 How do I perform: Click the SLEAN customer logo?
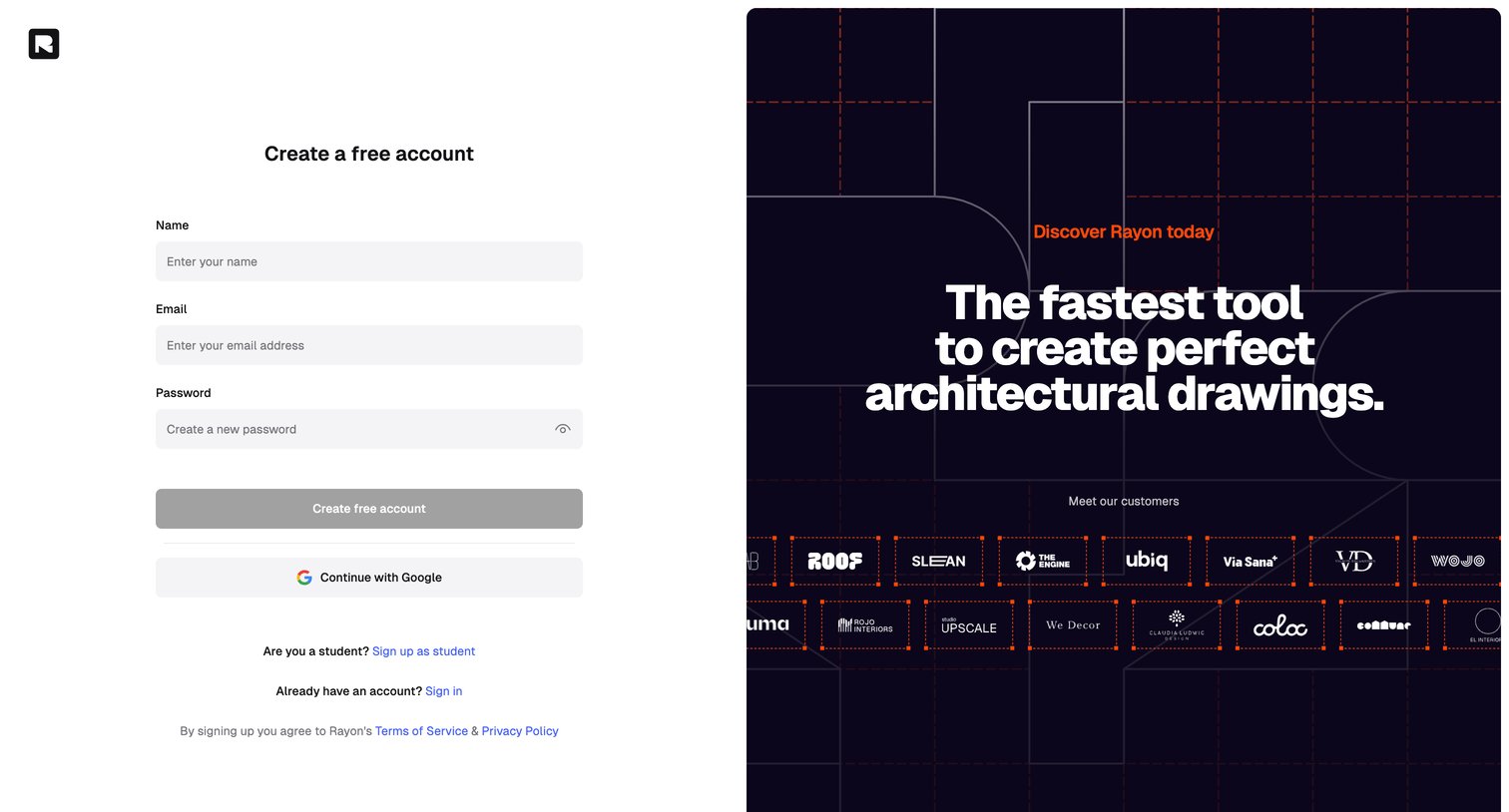pos(939,561)
